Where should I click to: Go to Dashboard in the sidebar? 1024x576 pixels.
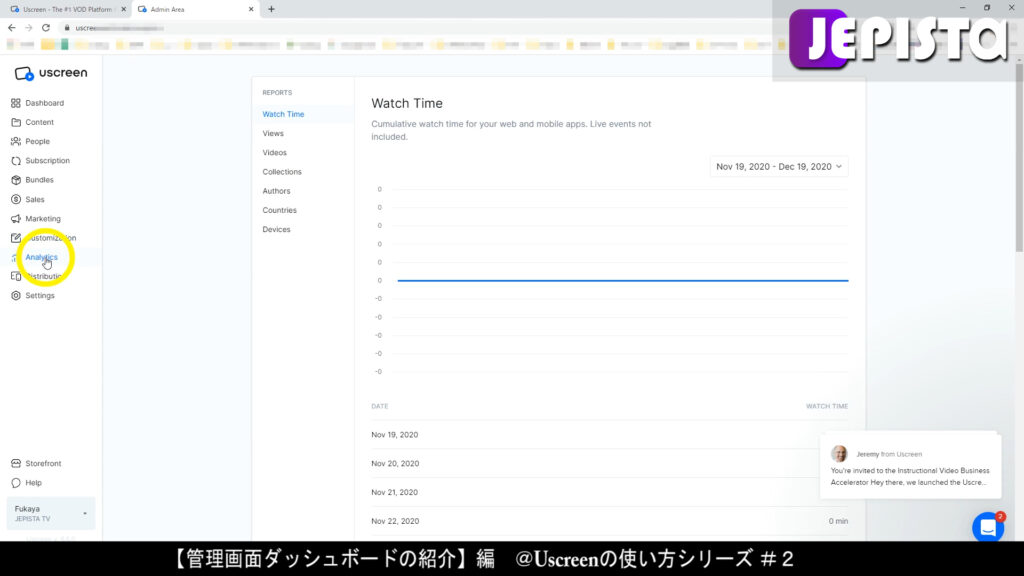point(44,103)
